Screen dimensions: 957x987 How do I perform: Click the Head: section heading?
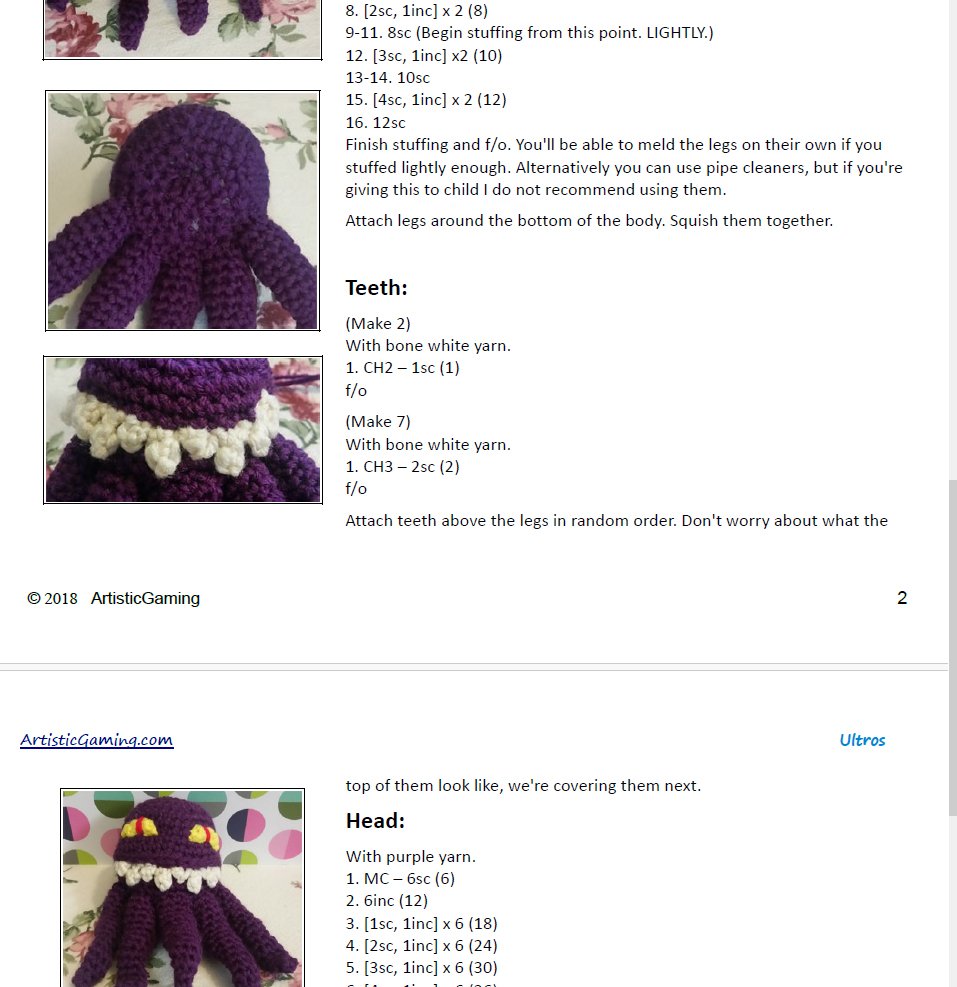pos(375,821)
